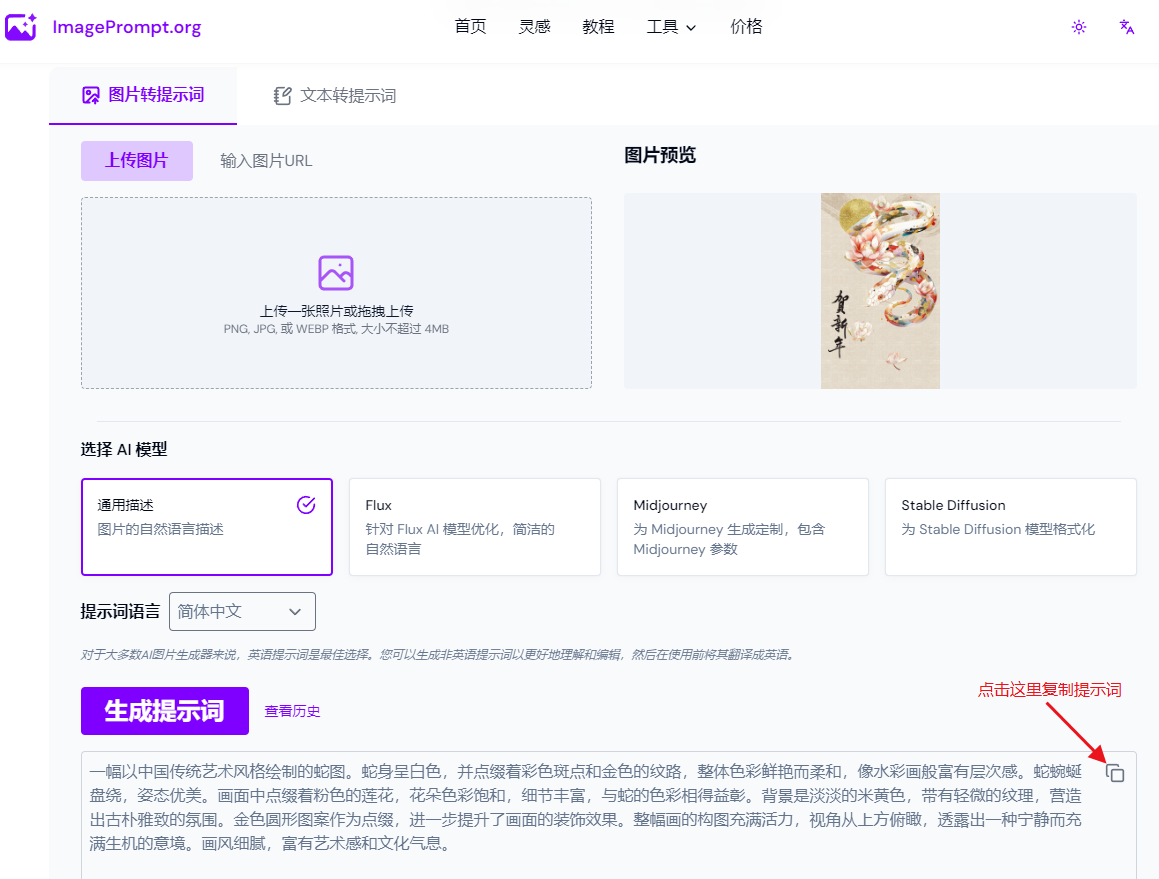Switch to the 文本转提示词 tab
Screen dimensions: 1159x879
click(346, 95)
